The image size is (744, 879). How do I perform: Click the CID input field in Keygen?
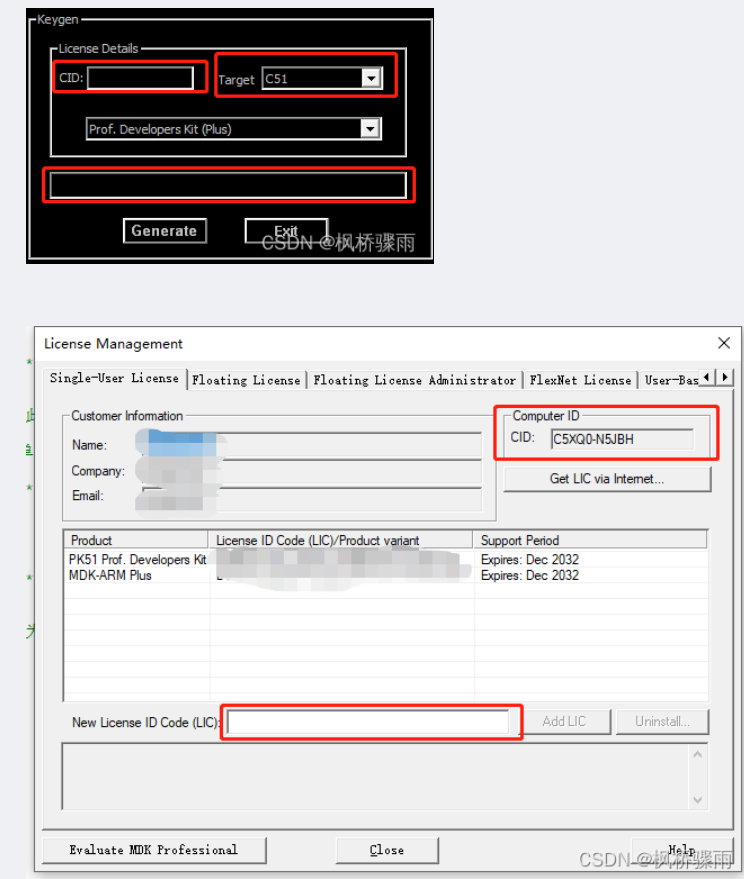click(x=140, y=77)
